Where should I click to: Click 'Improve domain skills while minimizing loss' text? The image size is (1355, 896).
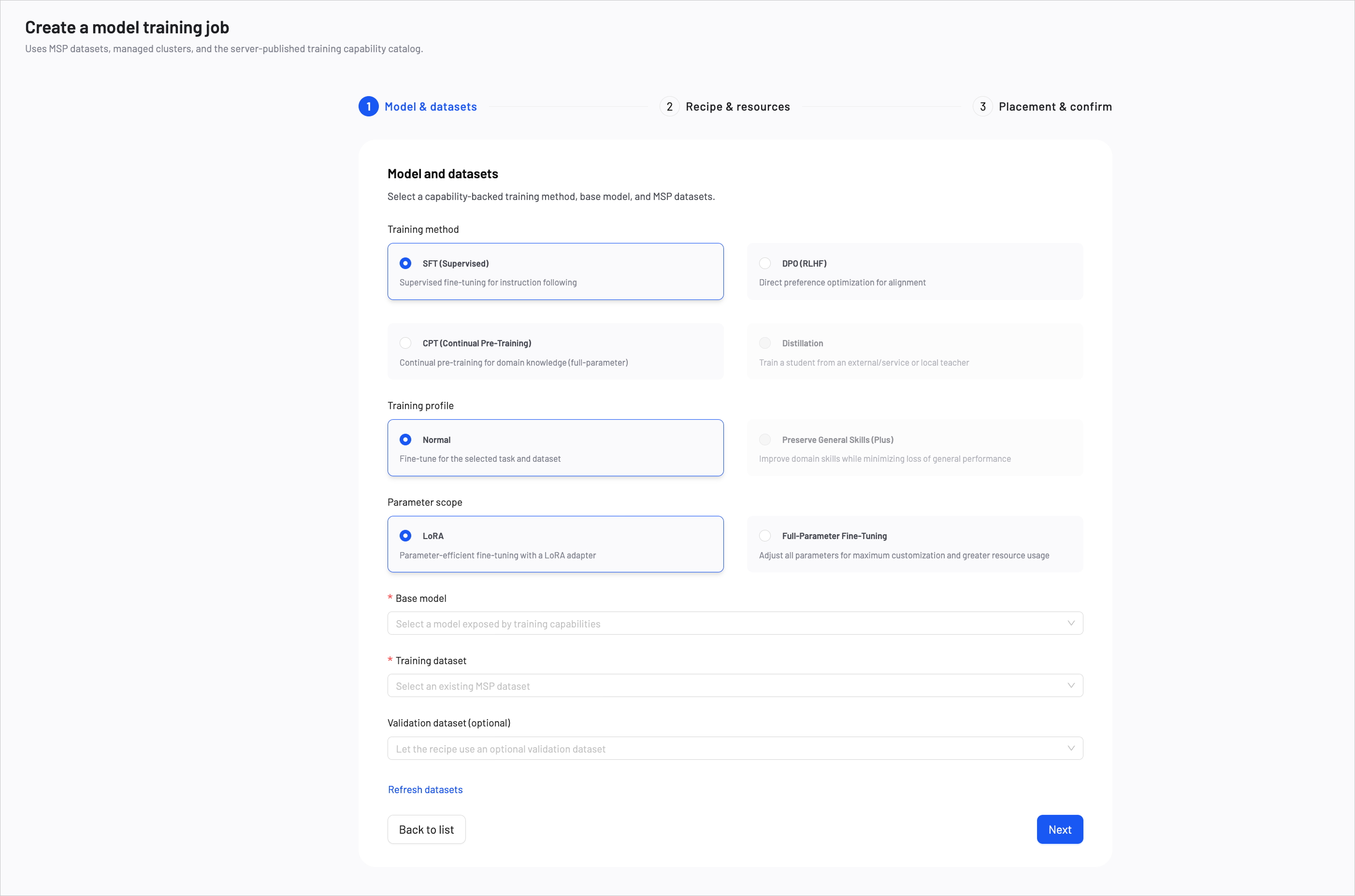point(885,459)
